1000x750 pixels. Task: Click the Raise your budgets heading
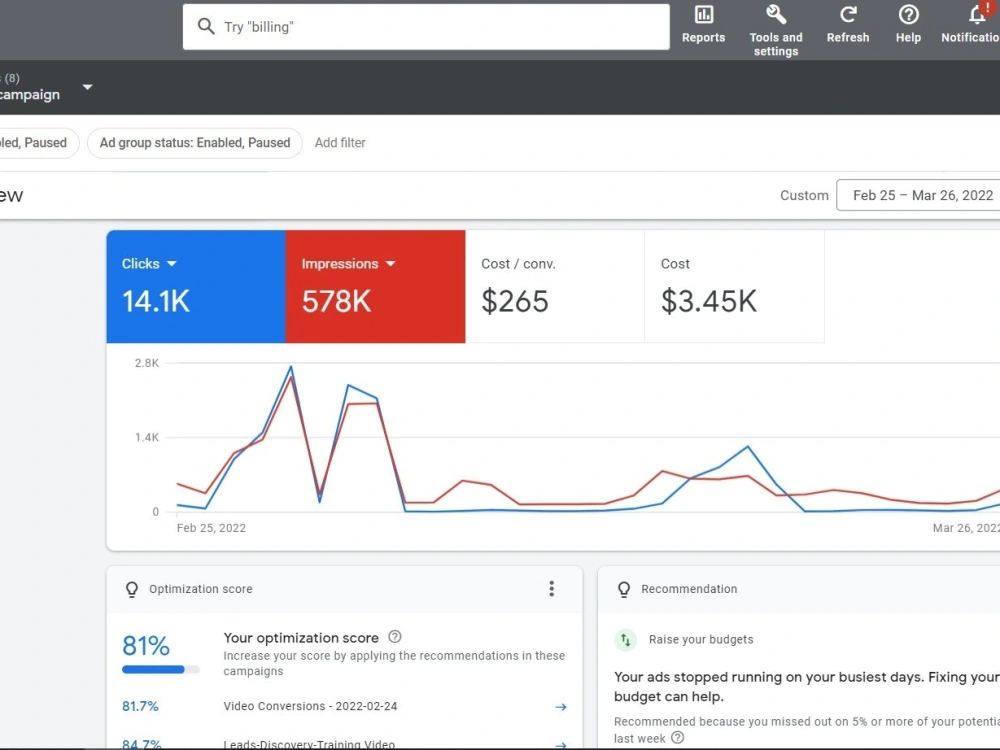(x=701, y=639)
